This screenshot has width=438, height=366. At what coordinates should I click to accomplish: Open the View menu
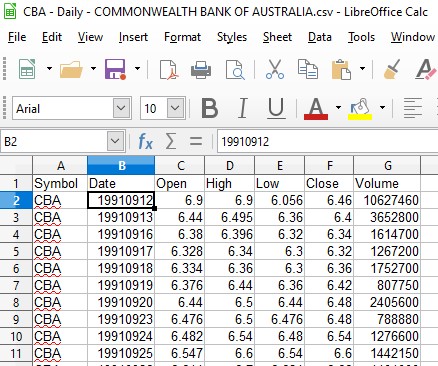[x=90, y=37]
